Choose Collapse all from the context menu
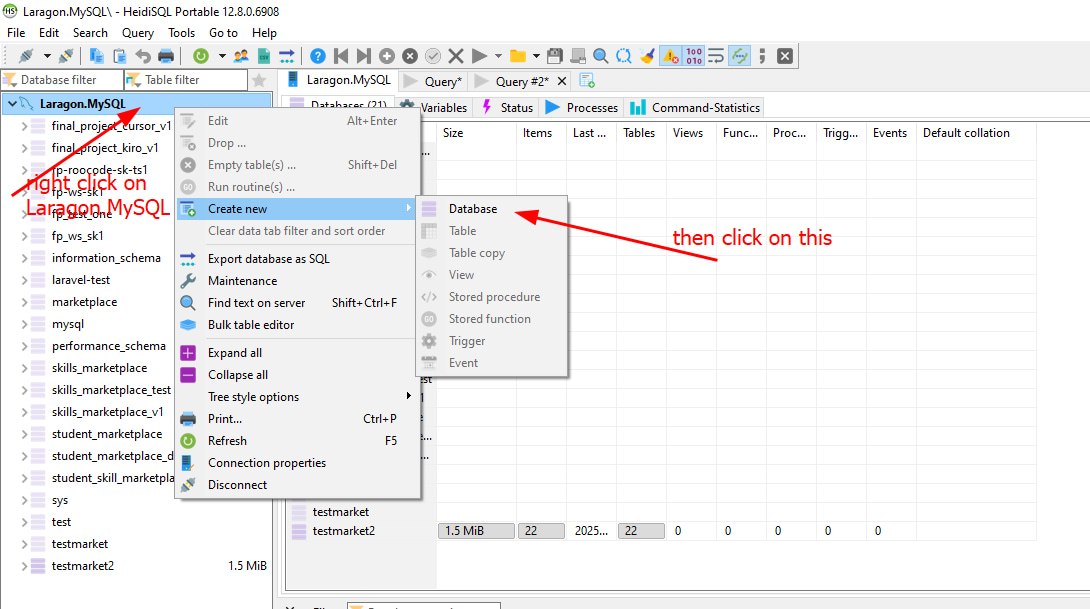Viewport: 1090px width, 609px height. 298,375
